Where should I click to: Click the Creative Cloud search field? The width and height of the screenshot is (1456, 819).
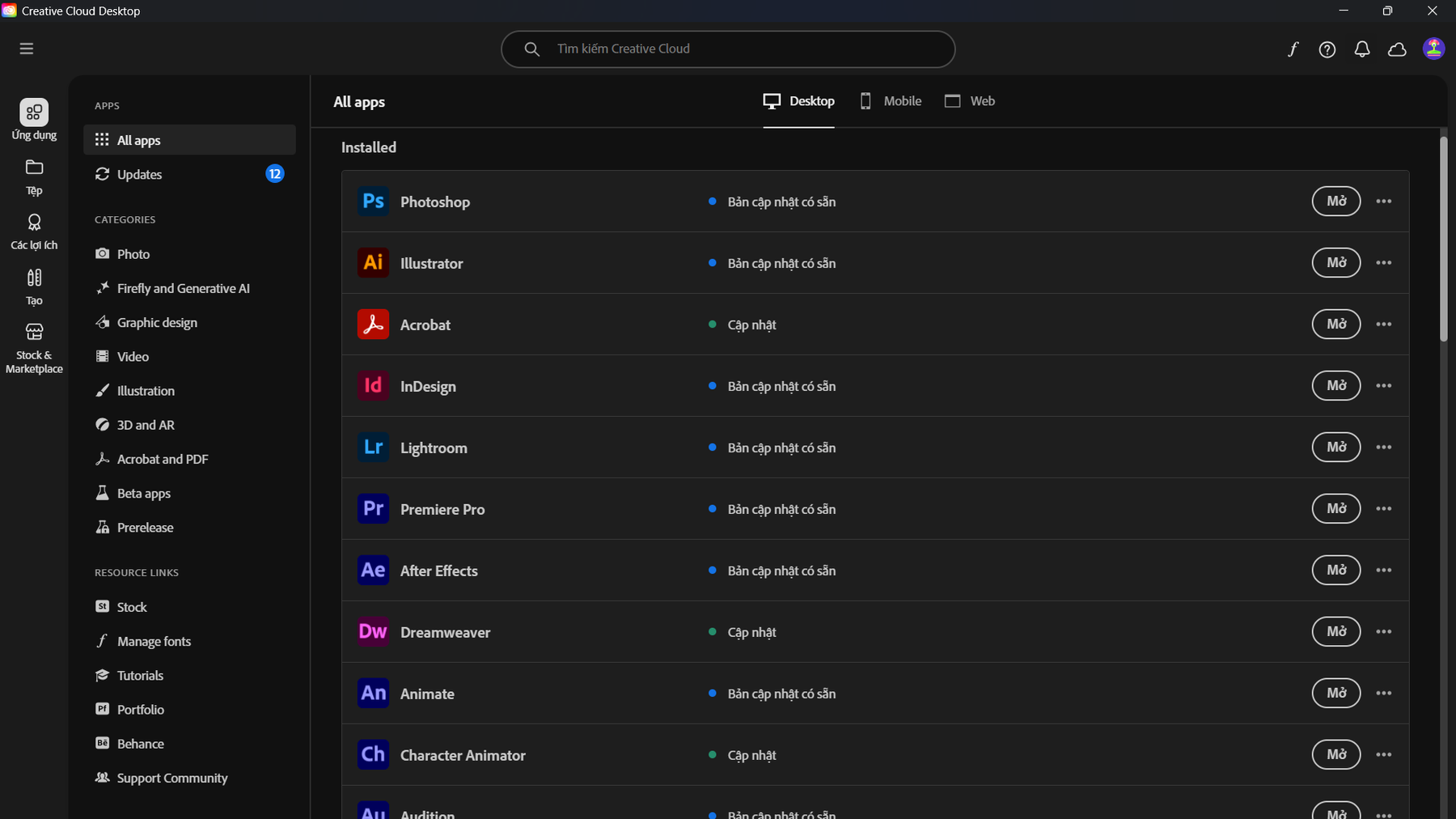coord(728,49)
